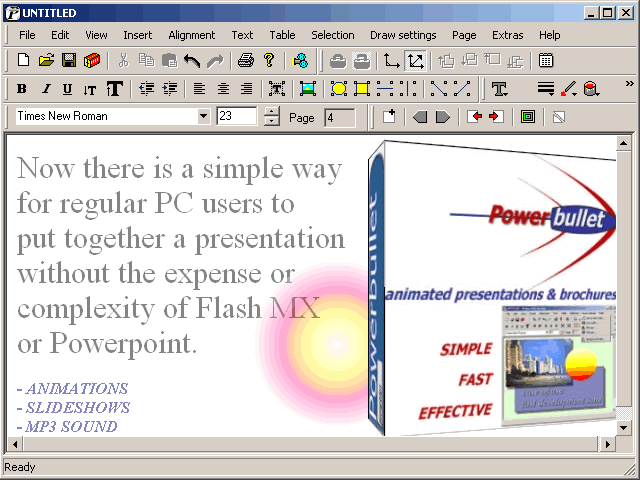Go to the previous page, gray left arrow
Screen dimensions: 640x480
(420, 118)
